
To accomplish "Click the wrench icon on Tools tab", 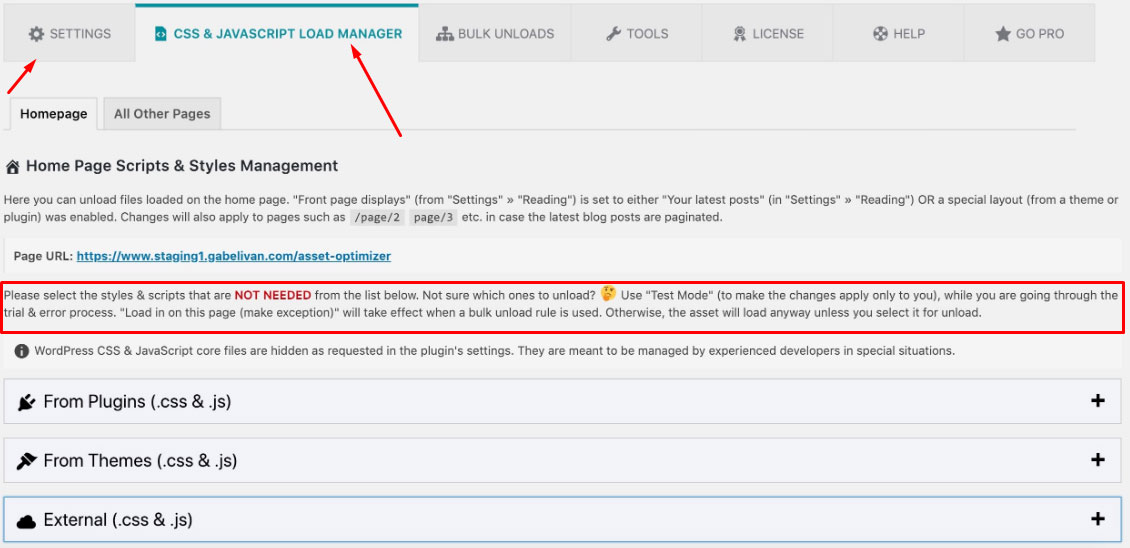I will [613, 34].
